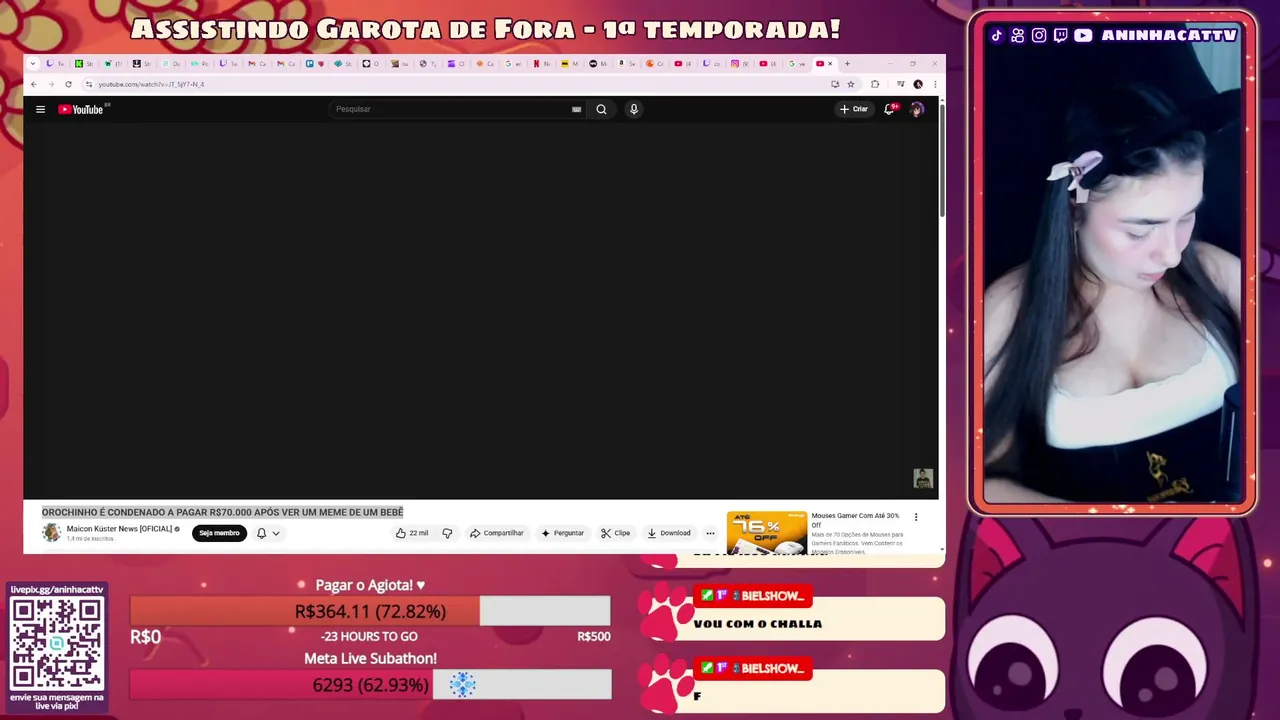Click the video title OROCHINHO É CONDENADO
The image size is (1280, 720).
tap(222, 512)
